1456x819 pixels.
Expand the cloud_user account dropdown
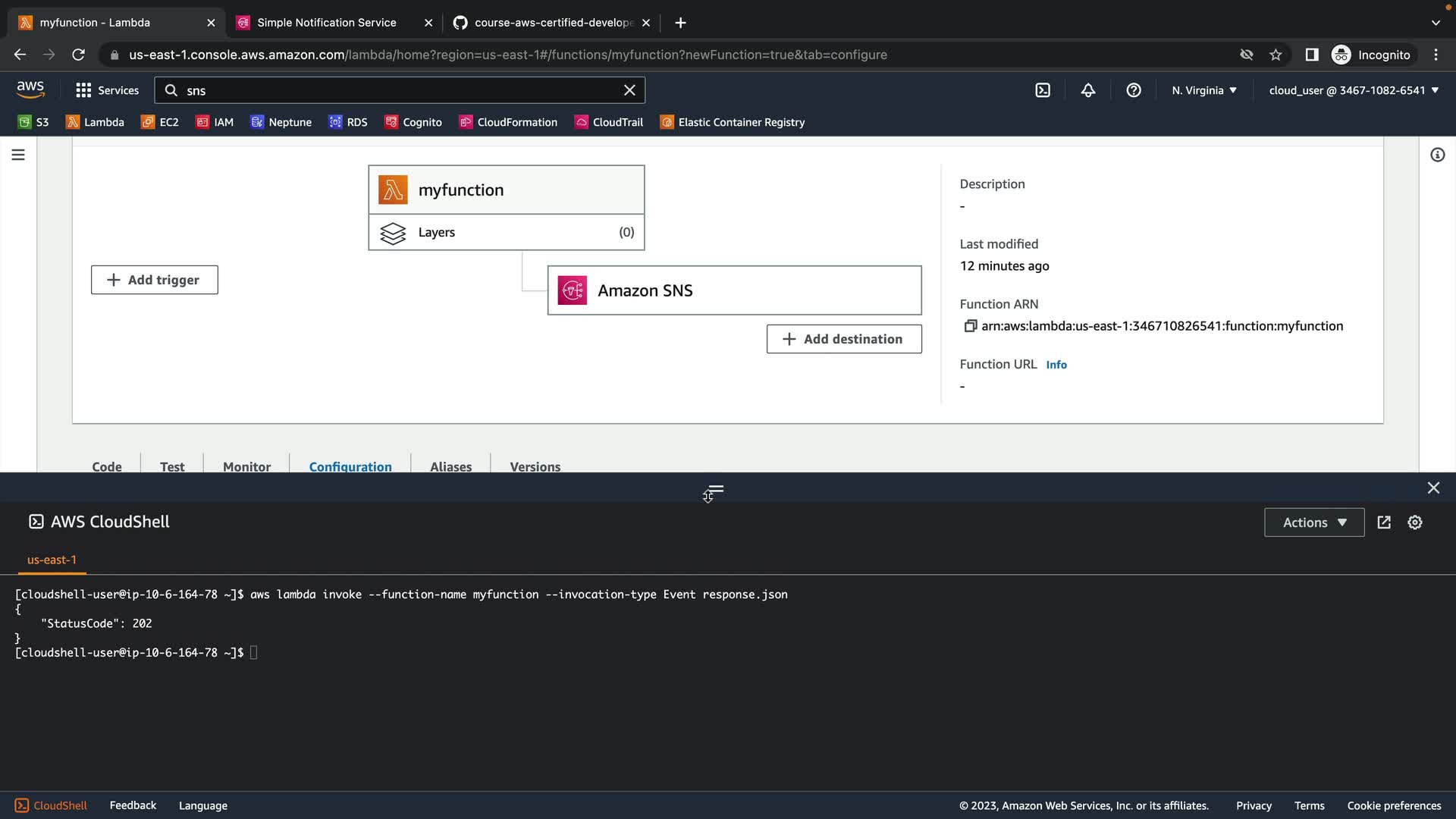click(x=1354, y=90)
